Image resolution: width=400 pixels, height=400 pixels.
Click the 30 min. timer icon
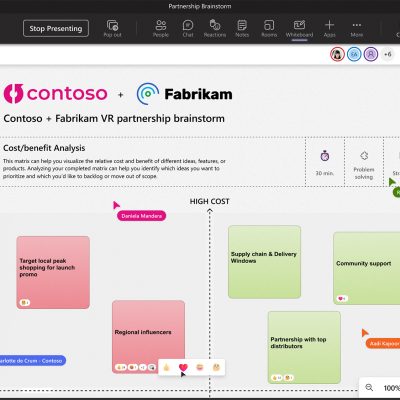325,156
